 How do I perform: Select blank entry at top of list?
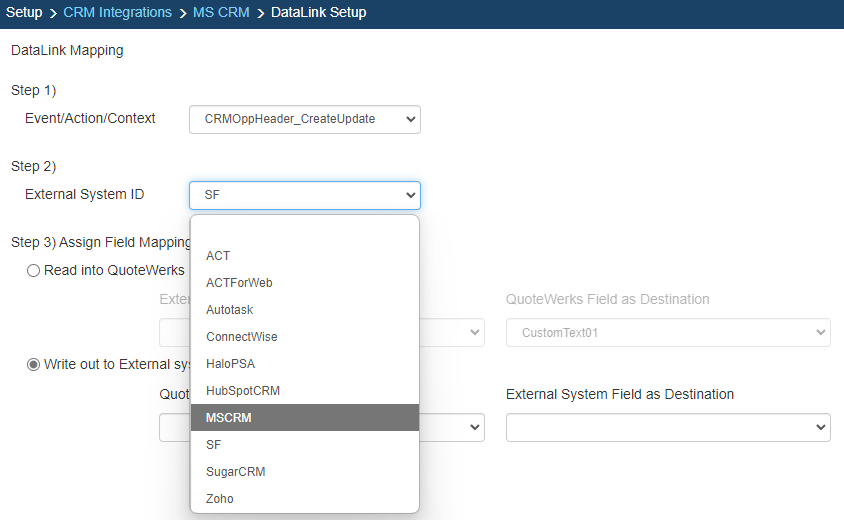tap(304, 230)
